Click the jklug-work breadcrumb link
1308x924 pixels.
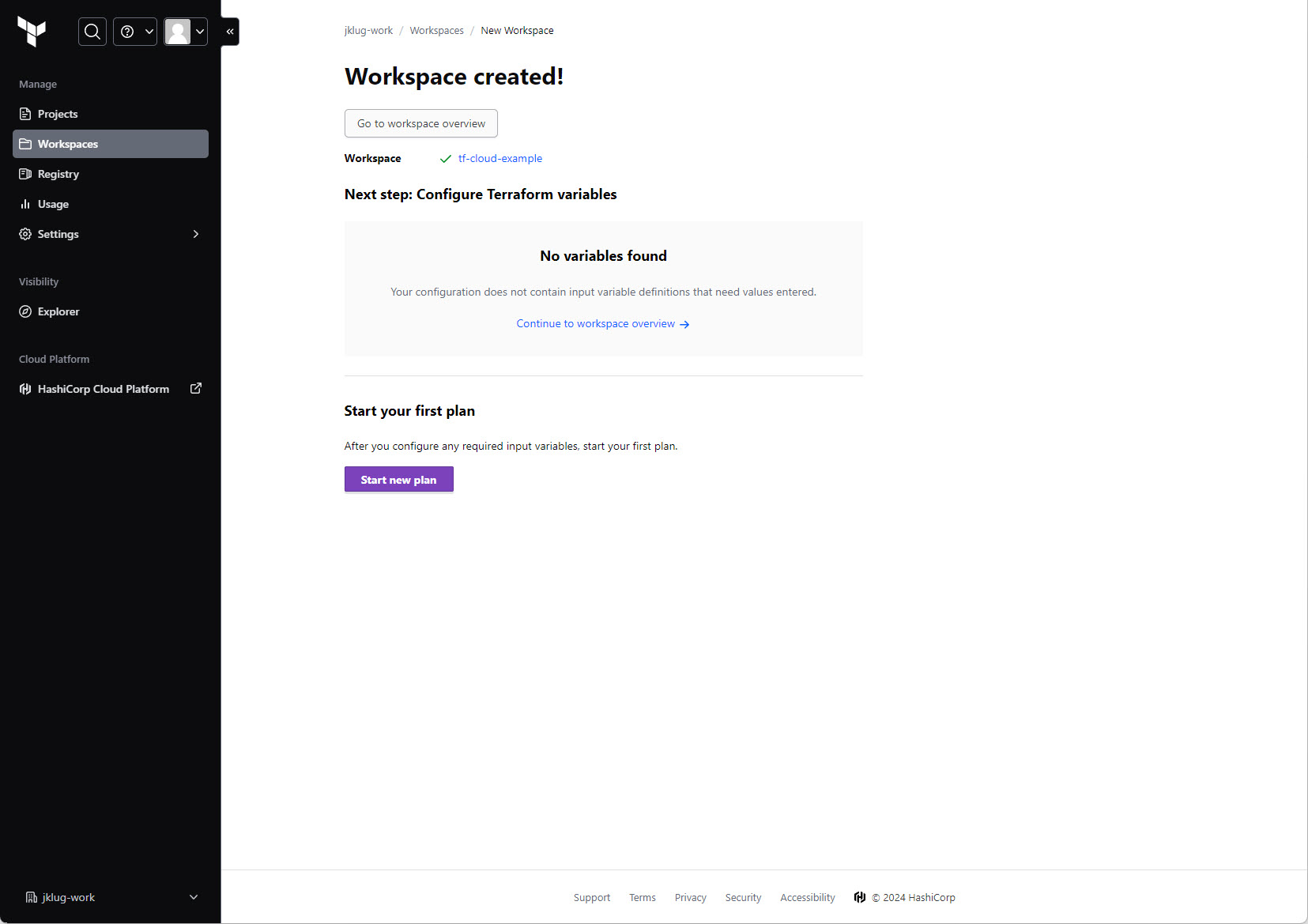[368, 31]
